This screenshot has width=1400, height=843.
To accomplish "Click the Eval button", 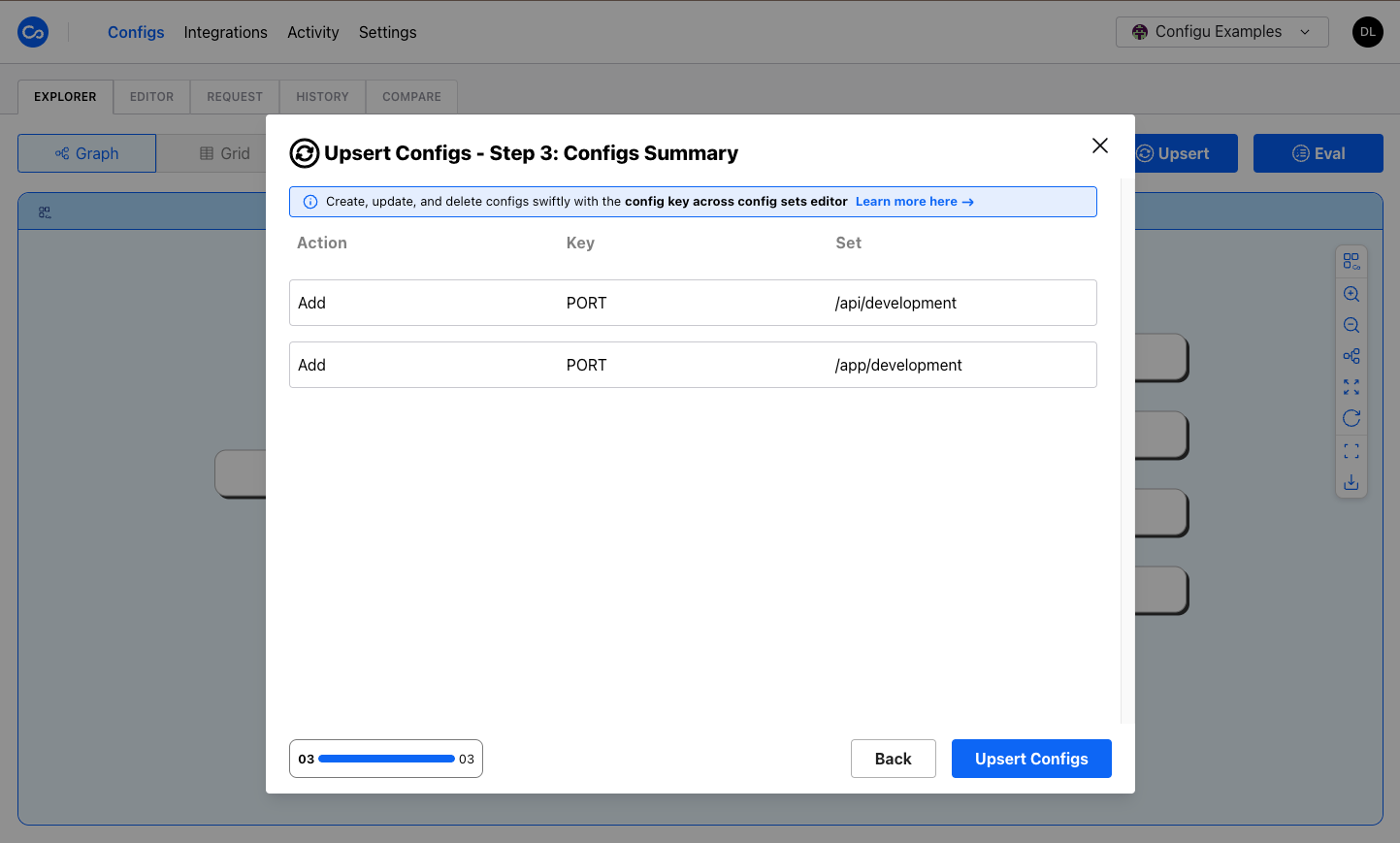I will 1318,153.
